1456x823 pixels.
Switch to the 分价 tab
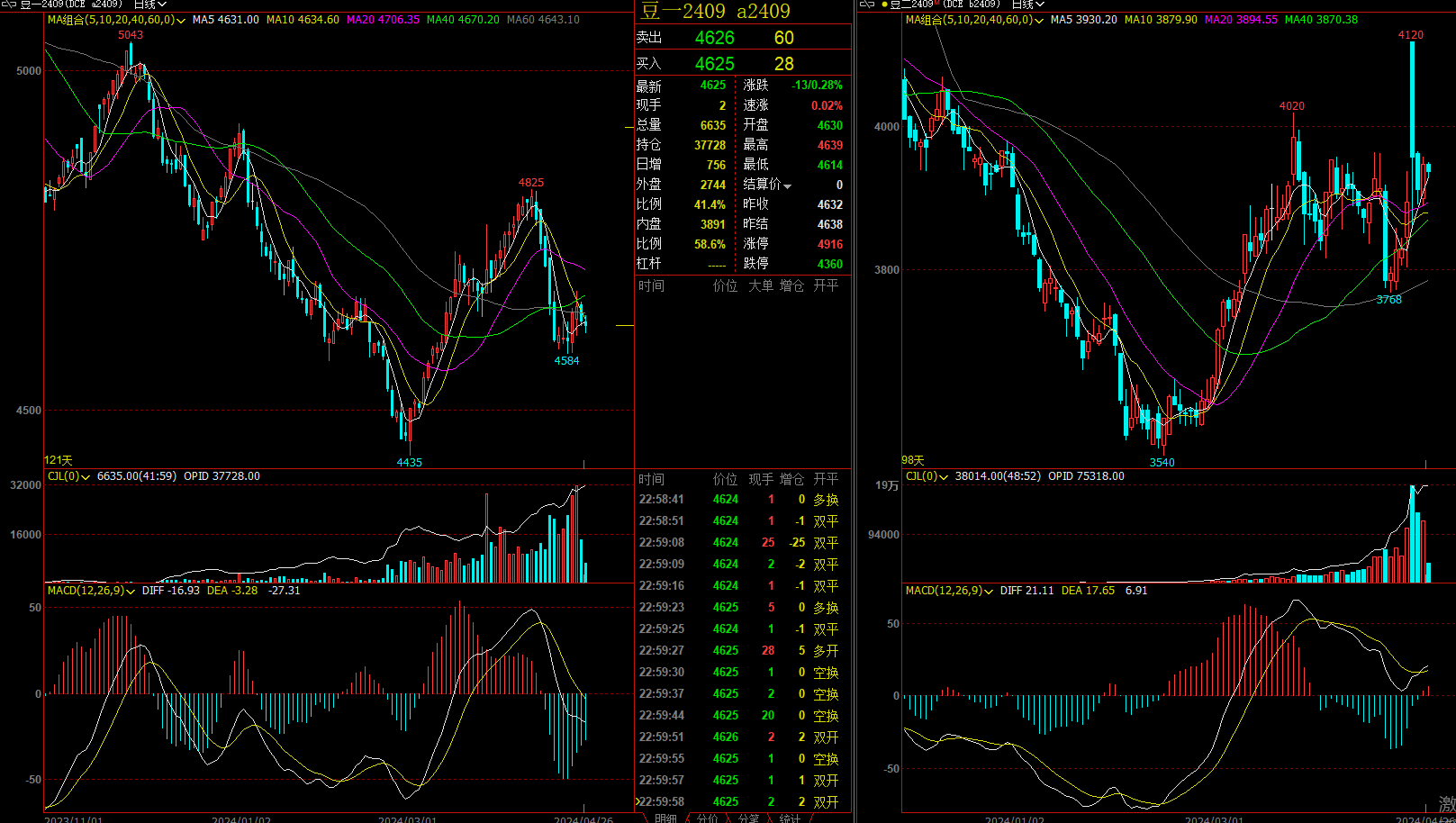pos(708,818)
